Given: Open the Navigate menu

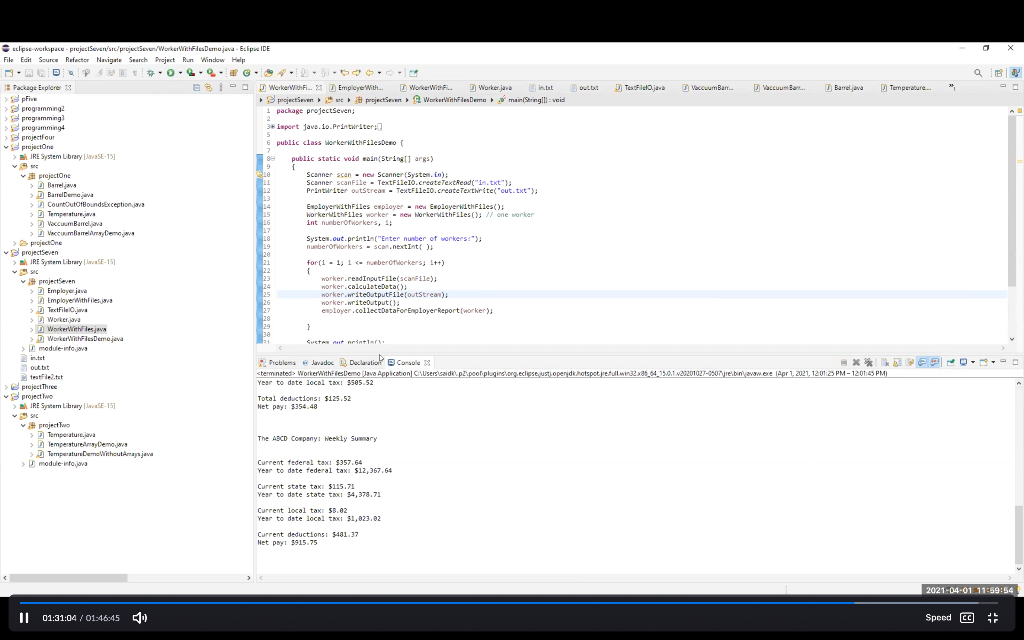Looking at the screenshot, I should pyautogui.click(x=108, y=59).
